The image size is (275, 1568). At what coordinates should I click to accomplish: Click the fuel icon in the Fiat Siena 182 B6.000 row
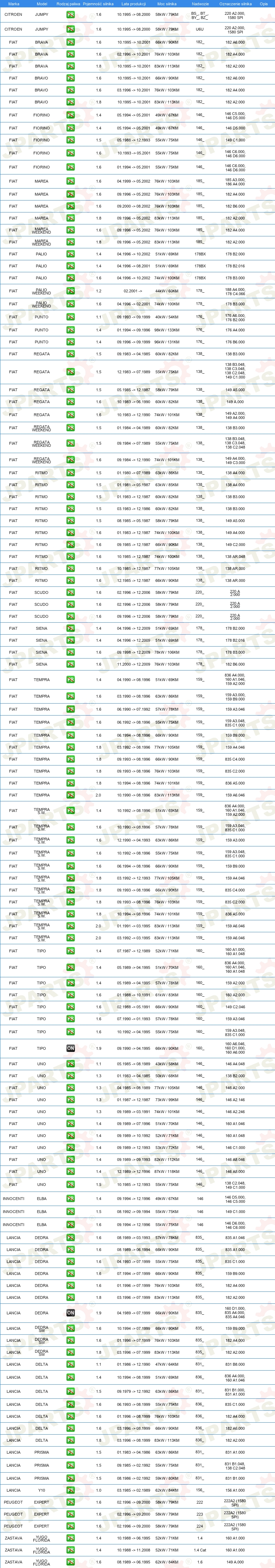coord(71,664)
